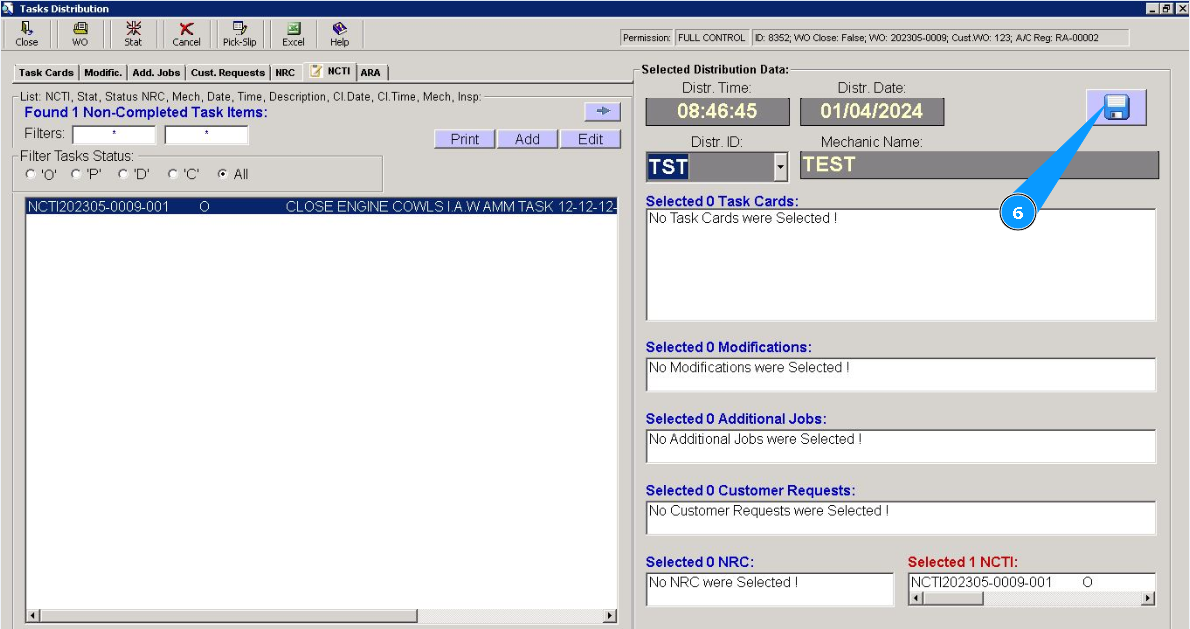Click the Distr. Time 08:46:45 field
Screen dimensions: 1190x629
[717, 112]
